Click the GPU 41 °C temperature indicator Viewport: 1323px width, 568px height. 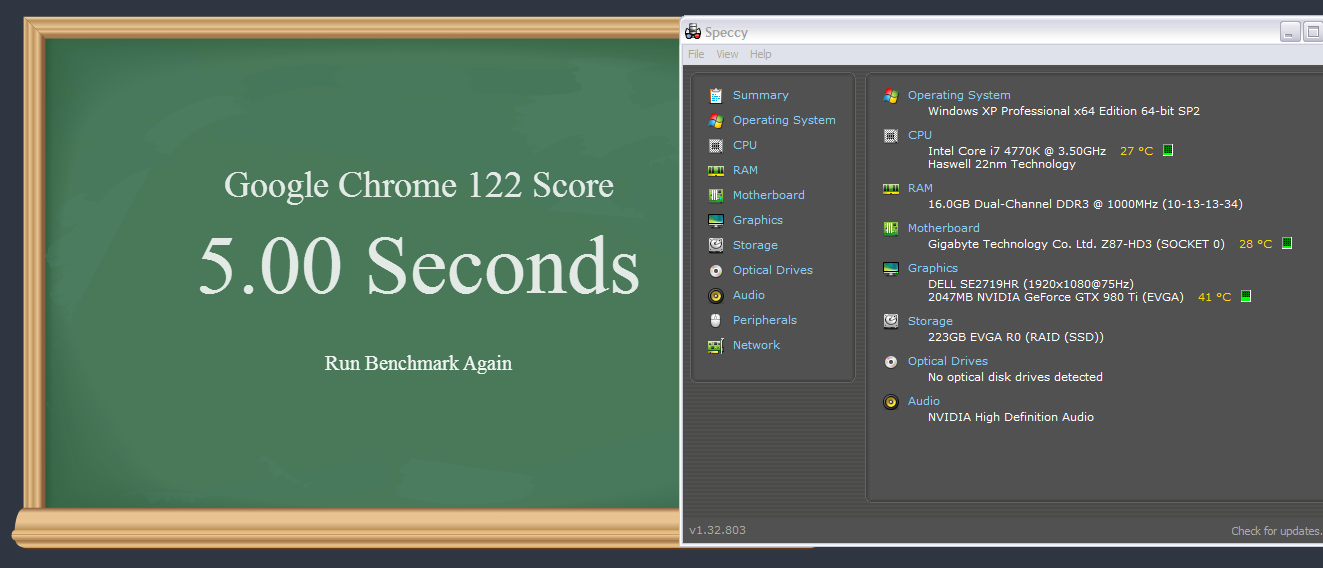click(1246, 297)
